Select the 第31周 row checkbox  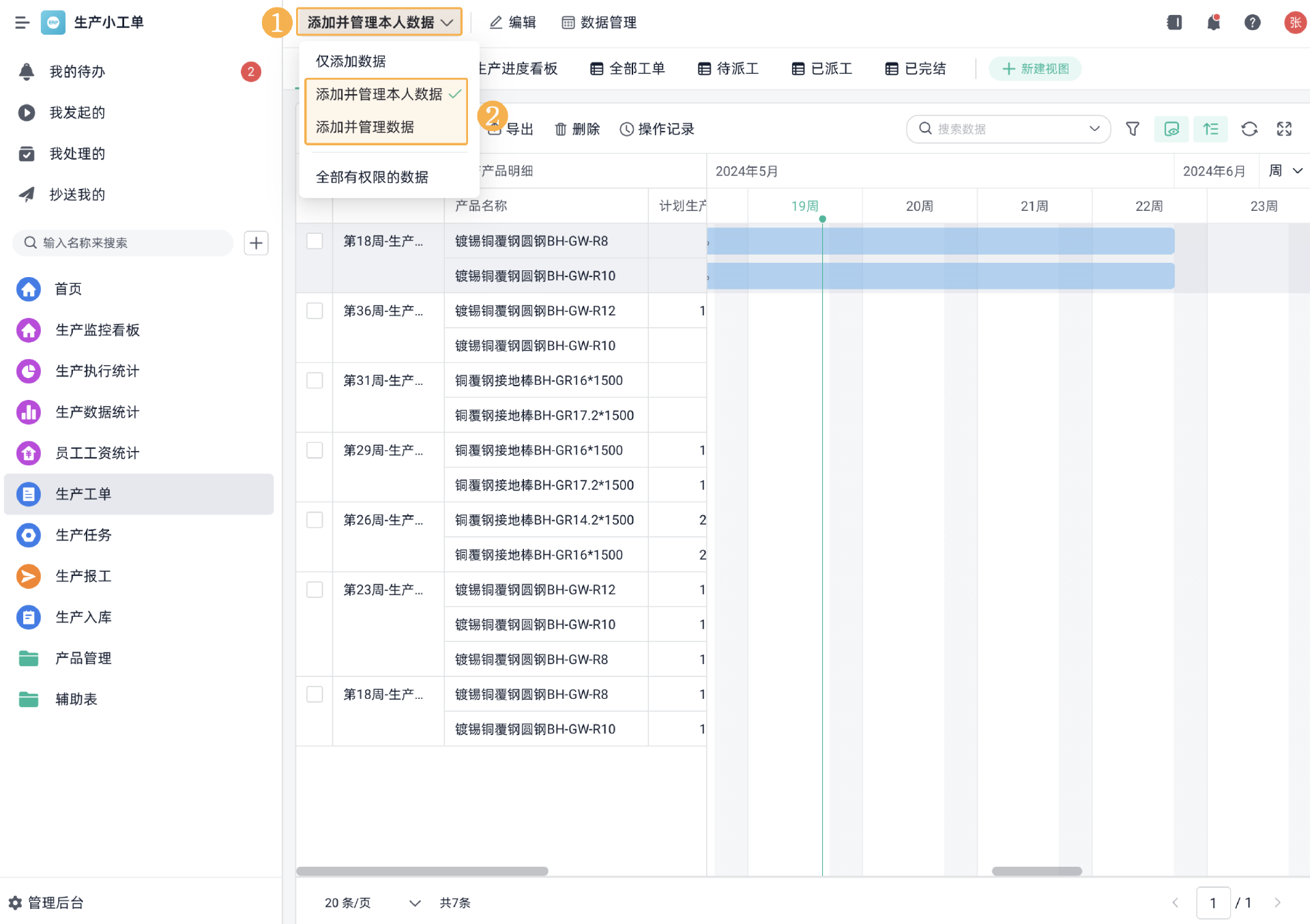315,381
